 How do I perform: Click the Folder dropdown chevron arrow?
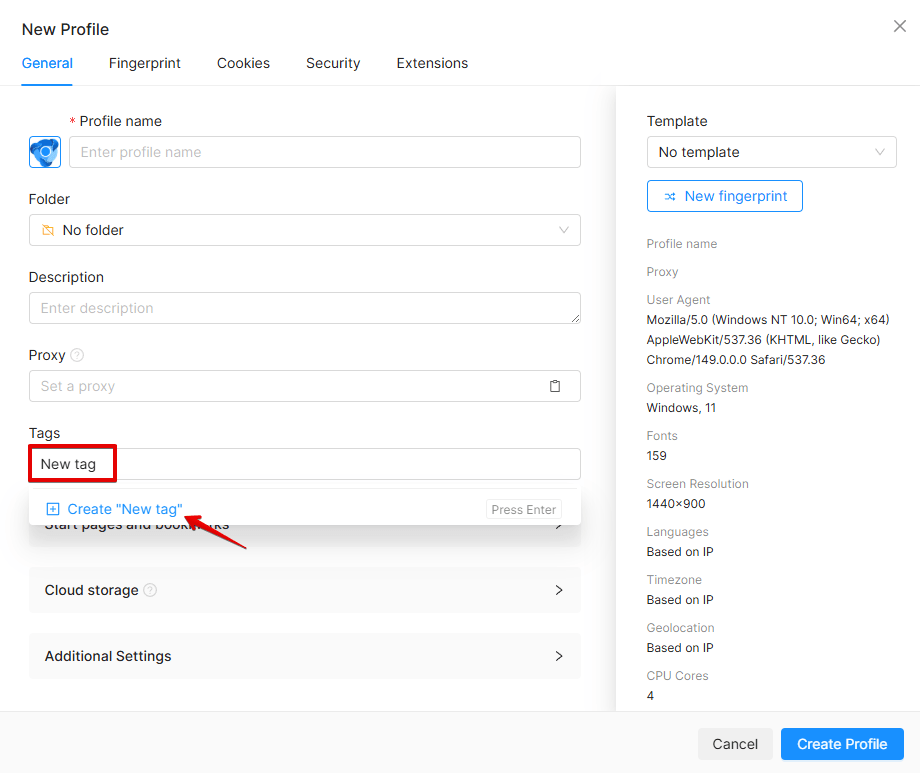tap(563, 230)
